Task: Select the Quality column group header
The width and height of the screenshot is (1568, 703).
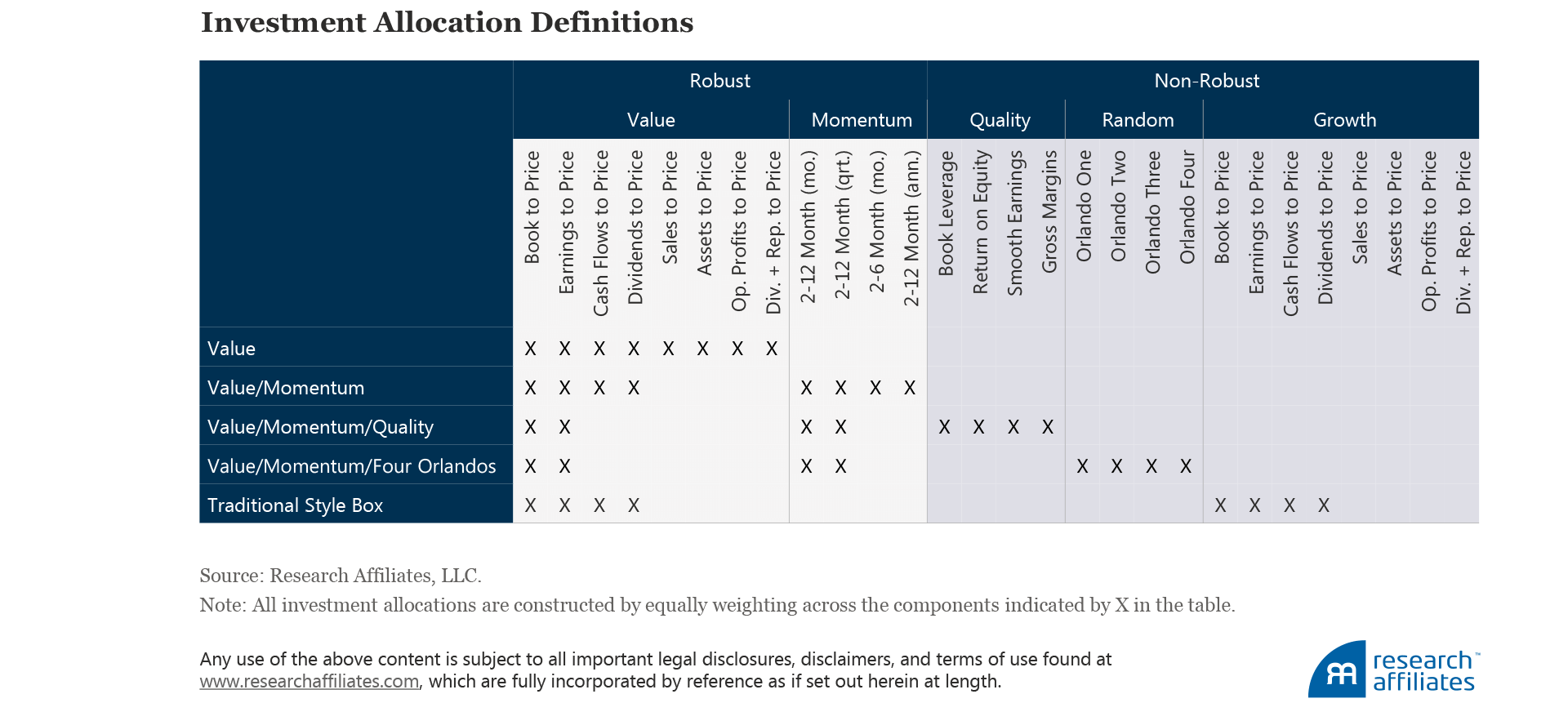Action: pyautogui.click(x=999, y=120)
